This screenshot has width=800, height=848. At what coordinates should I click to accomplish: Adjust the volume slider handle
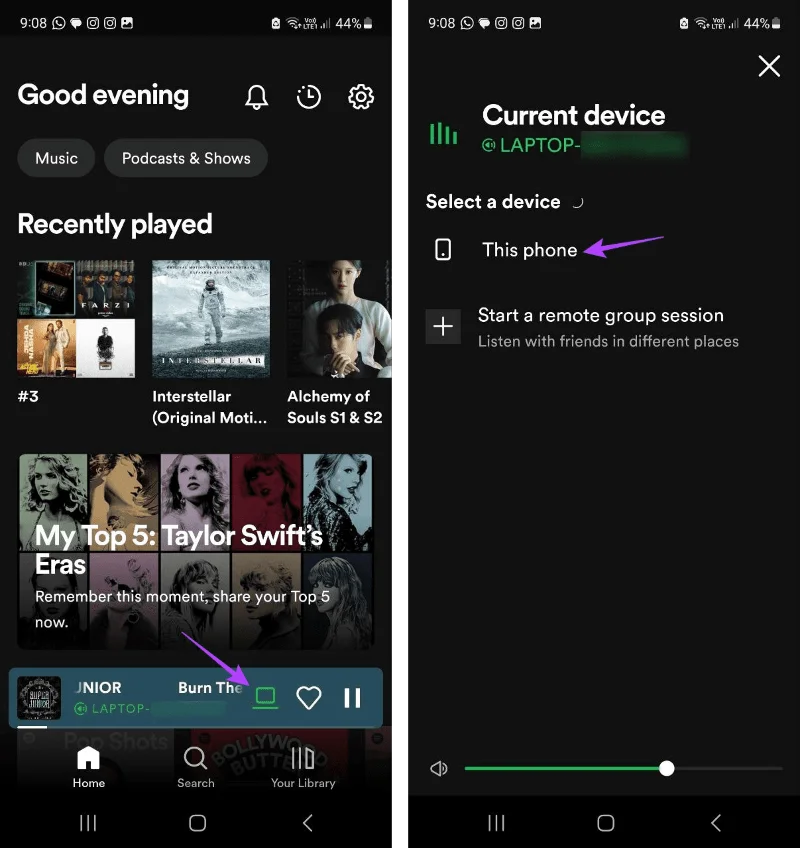[x=667, y=768]
